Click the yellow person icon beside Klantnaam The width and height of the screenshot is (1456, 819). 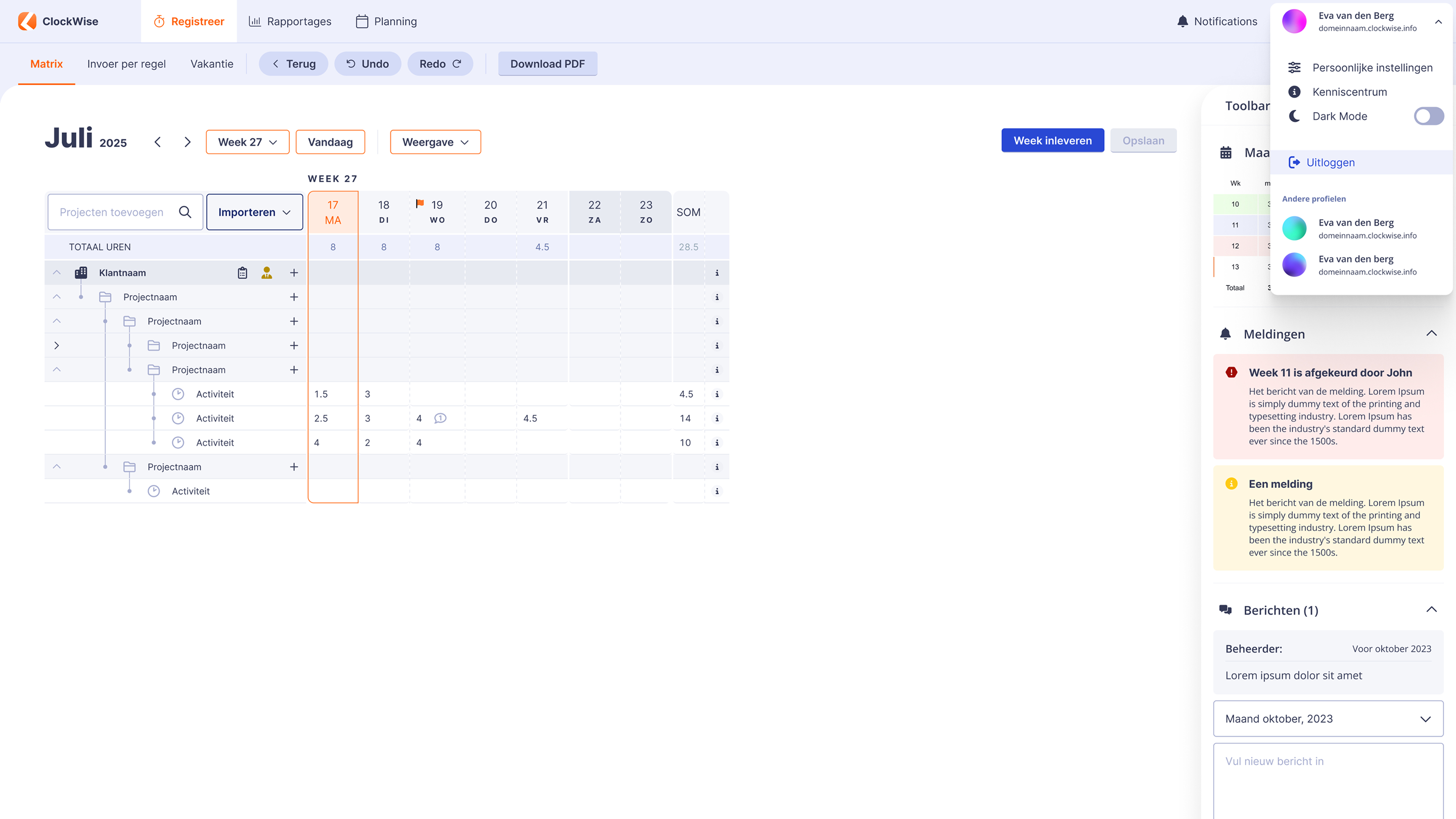click(267, 273)
